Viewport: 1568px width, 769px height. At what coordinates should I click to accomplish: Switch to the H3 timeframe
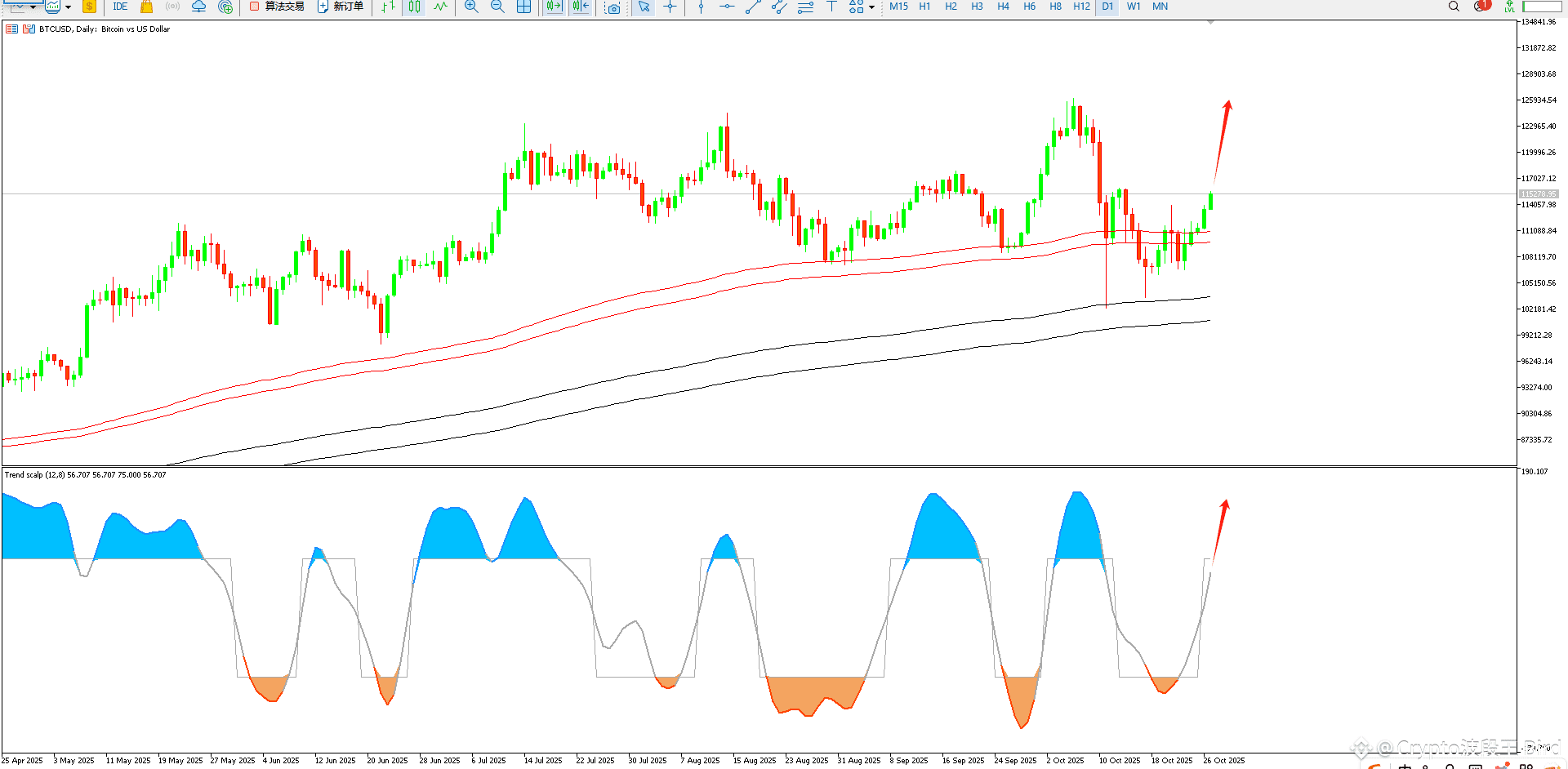977,7
